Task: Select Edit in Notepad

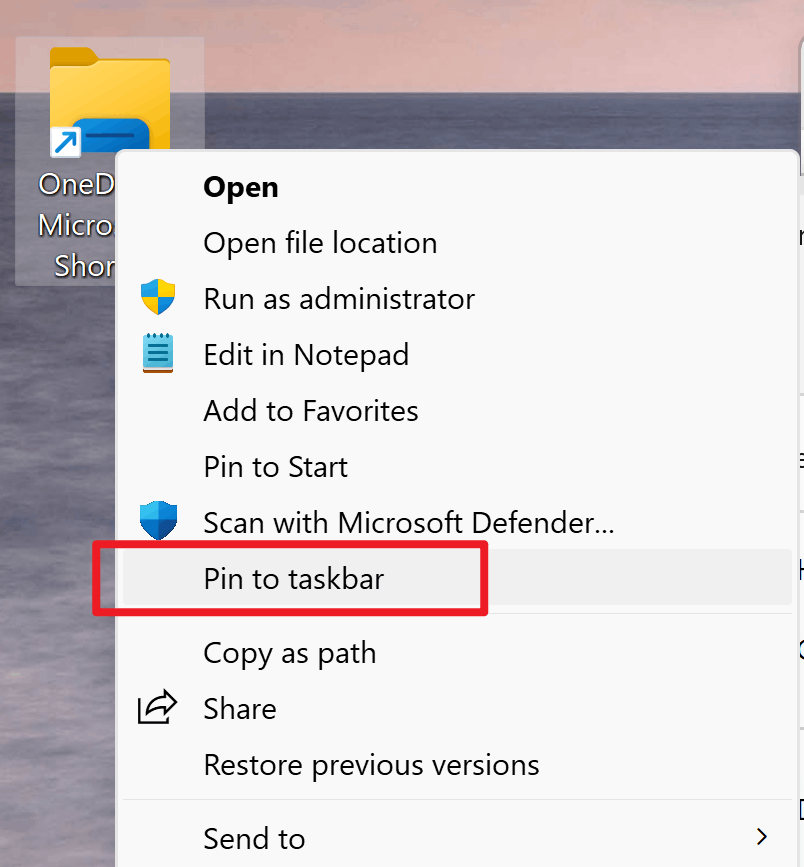Action: point(457,354)
